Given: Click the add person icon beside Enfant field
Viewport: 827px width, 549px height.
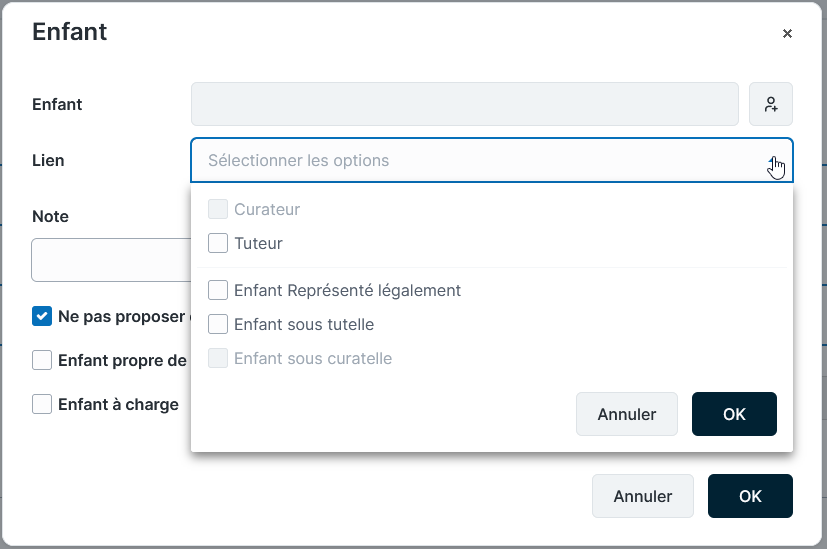Looking at the screenshot, I should pyautogui.click(x=771, y=104).
